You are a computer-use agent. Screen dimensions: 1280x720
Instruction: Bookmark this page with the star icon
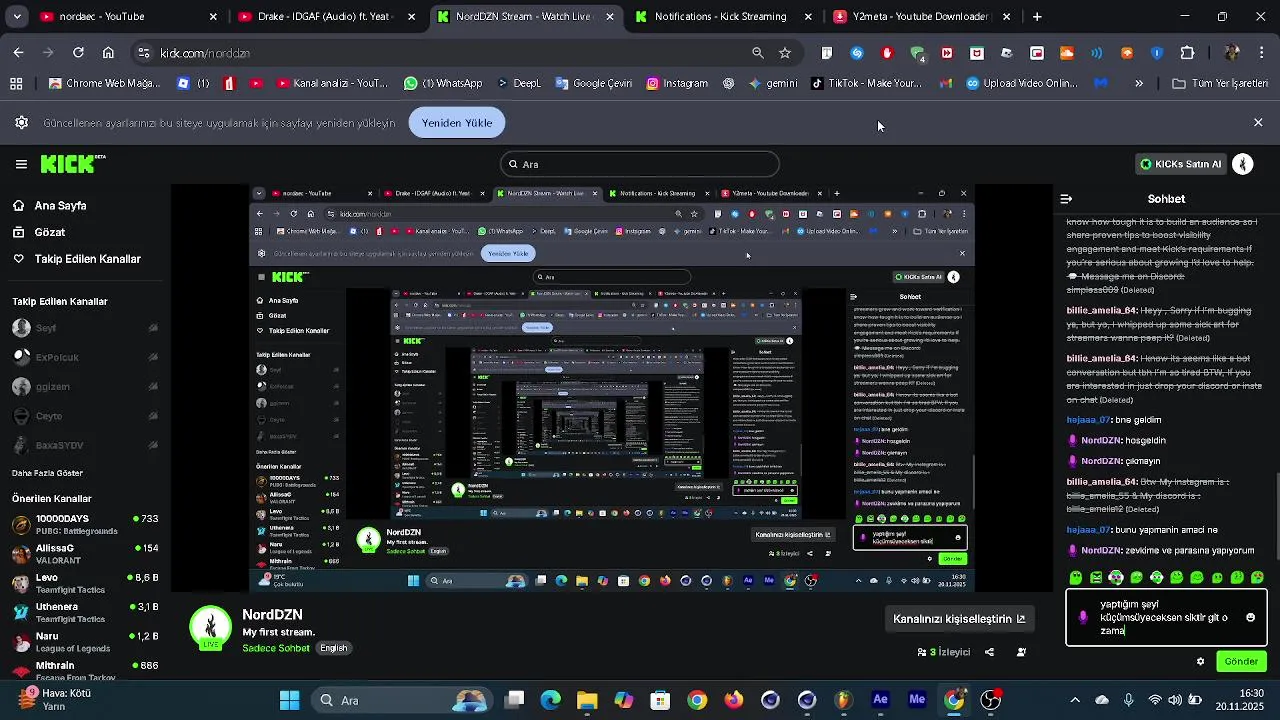[x=785, y=53]
